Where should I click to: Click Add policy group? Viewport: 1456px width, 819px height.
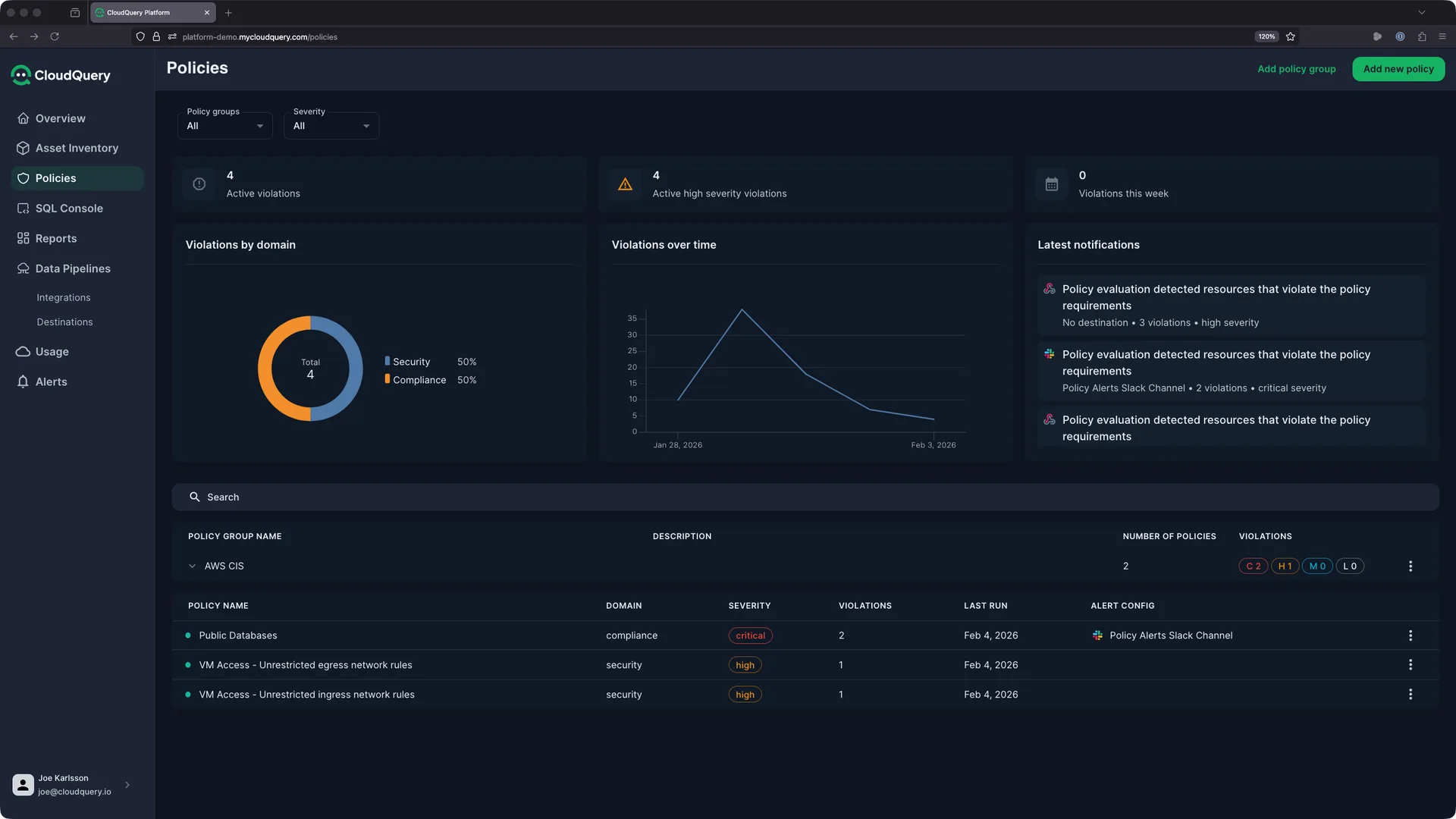(x=1297, y=69)
